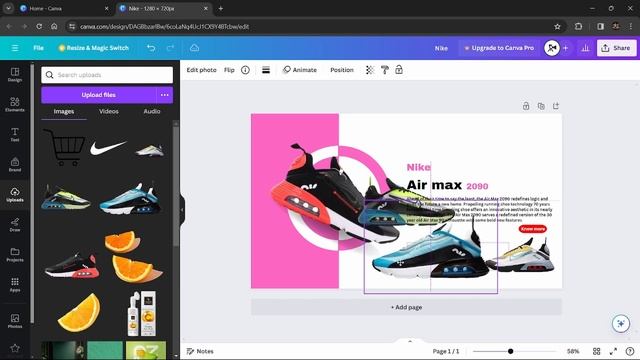Open the Position panel
The height and width of the screenshot is (360, 640).
click(342, 70)
